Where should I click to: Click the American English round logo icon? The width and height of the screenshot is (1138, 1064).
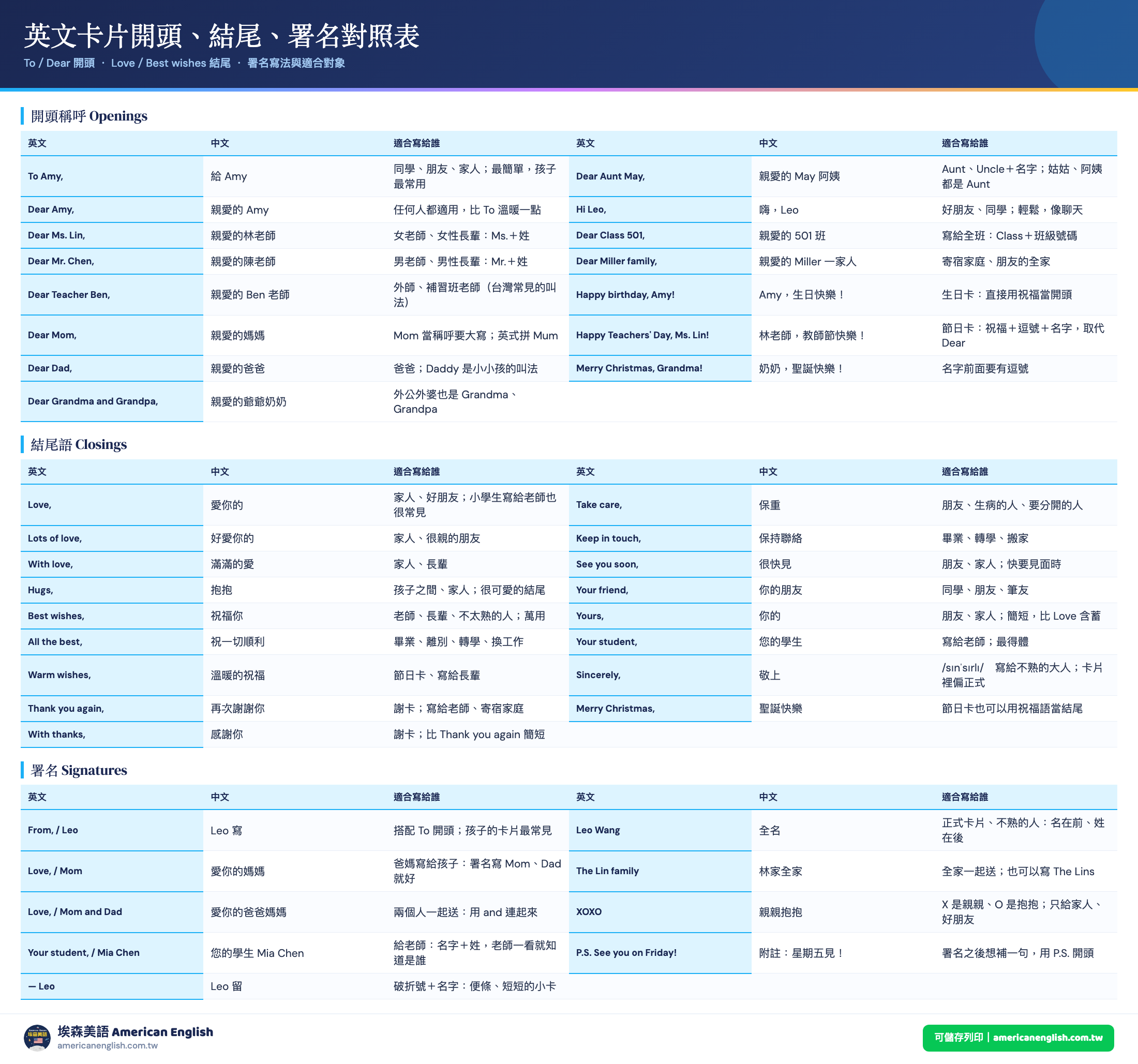pos(37,1038)
